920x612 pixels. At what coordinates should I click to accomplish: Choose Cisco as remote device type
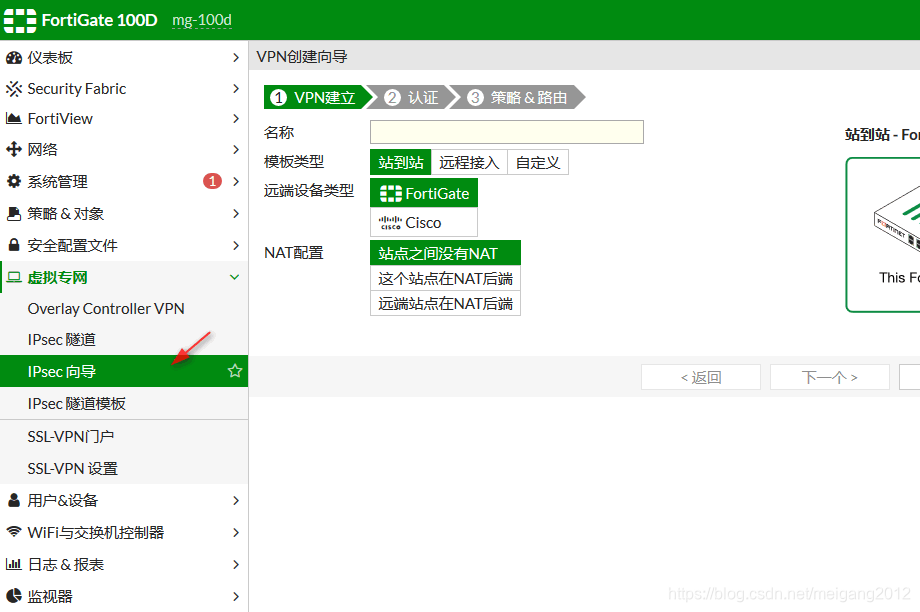(x=424, y=223)
